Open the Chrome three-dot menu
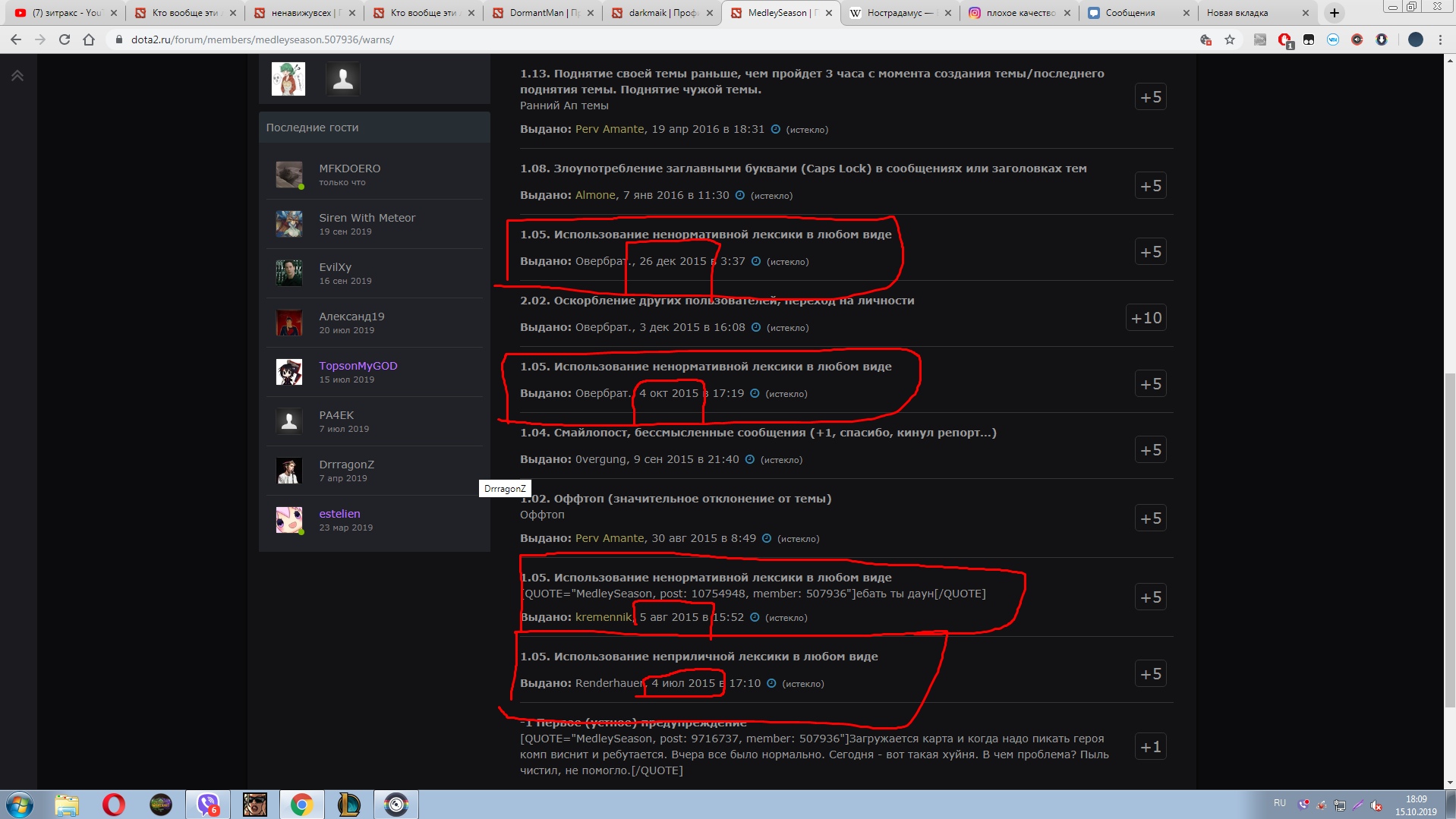This screenshot has width=1456, height=819. (1440, 39)
